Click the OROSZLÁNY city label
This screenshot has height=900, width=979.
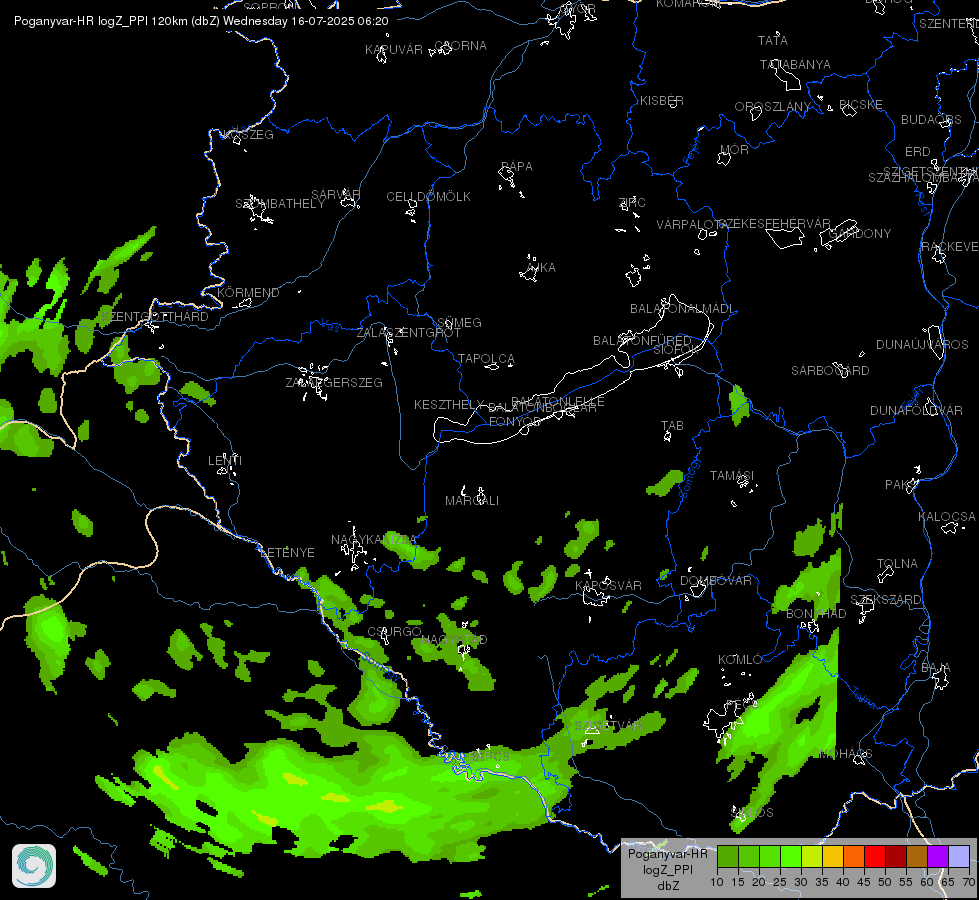coord(772,107)
